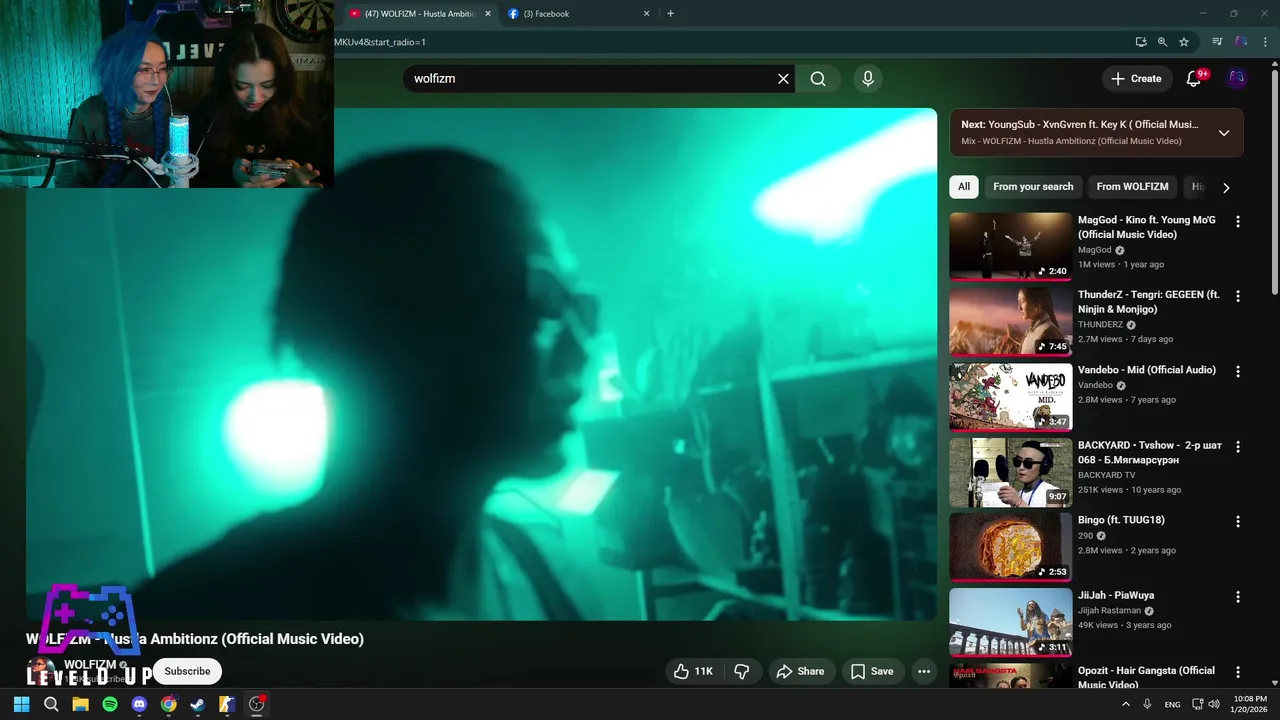The width and height of the screenshot is (1280, 720).
Task: Open the Bingo (ft. TUUG18) thumbnail
Action: (x=1010, y=547)
